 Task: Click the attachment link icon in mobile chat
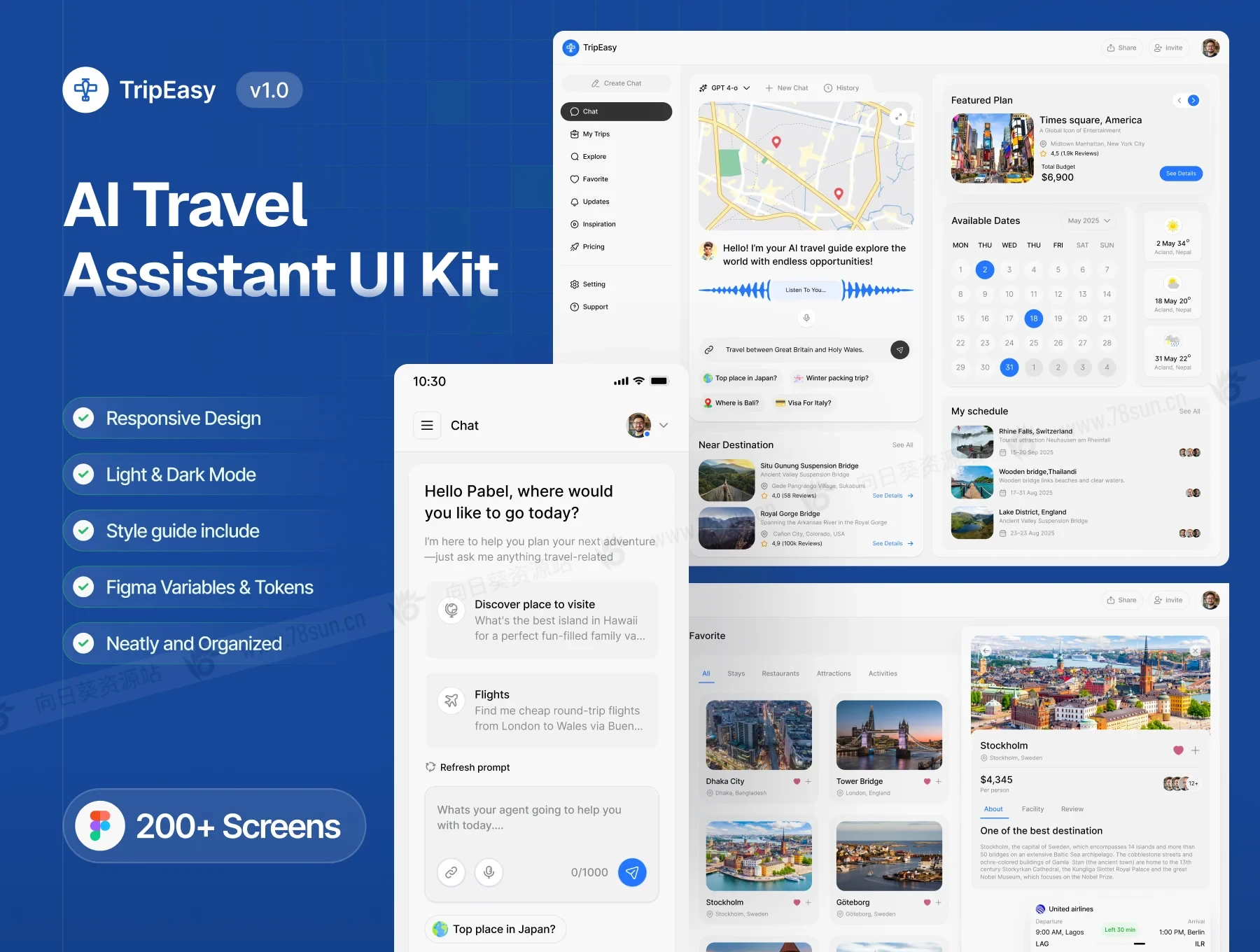pos(451,872)
